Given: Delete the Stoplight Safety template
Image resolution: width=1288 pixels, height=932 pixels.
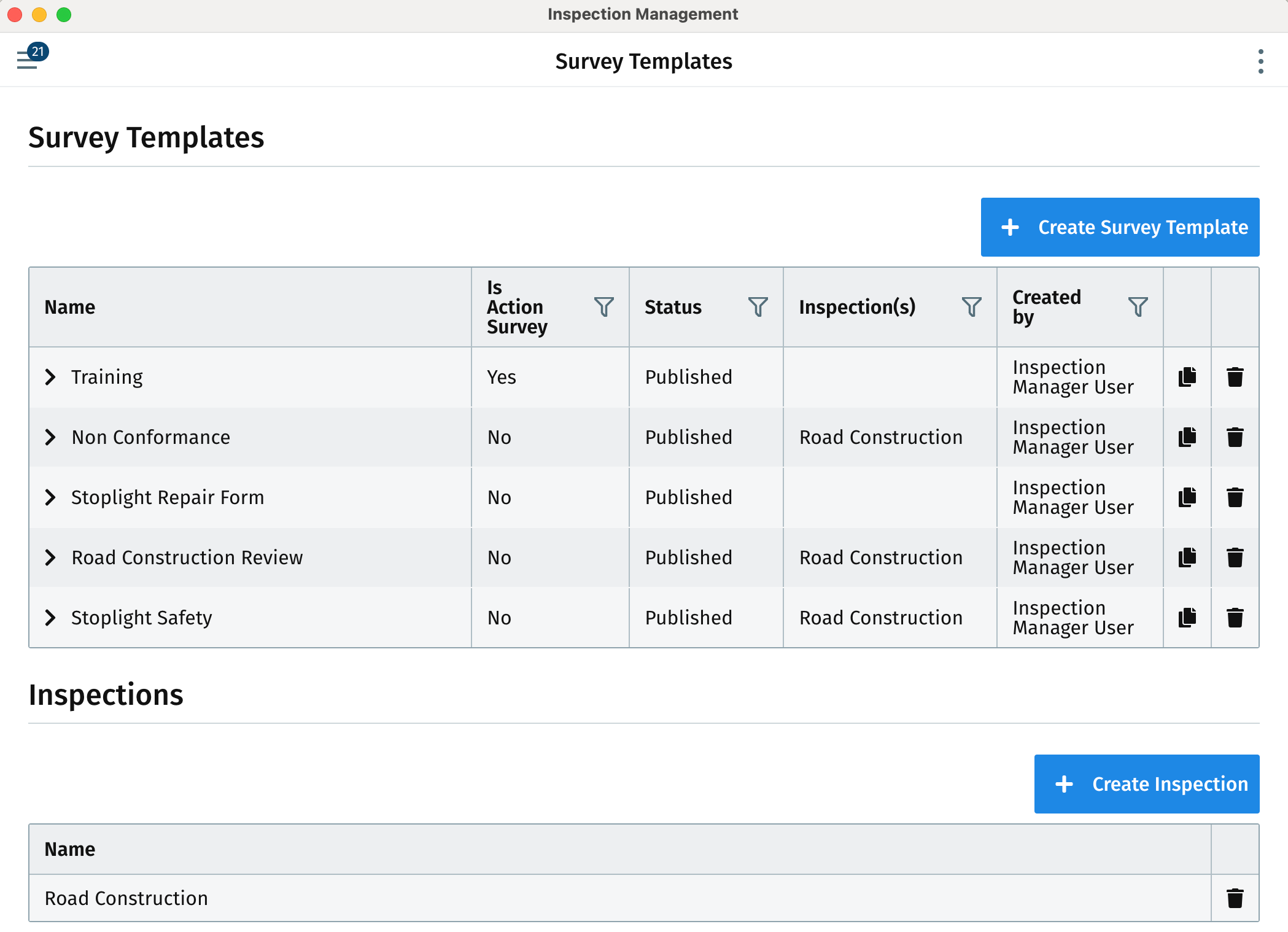Looking at the screenshot, I should [1234, 617].
